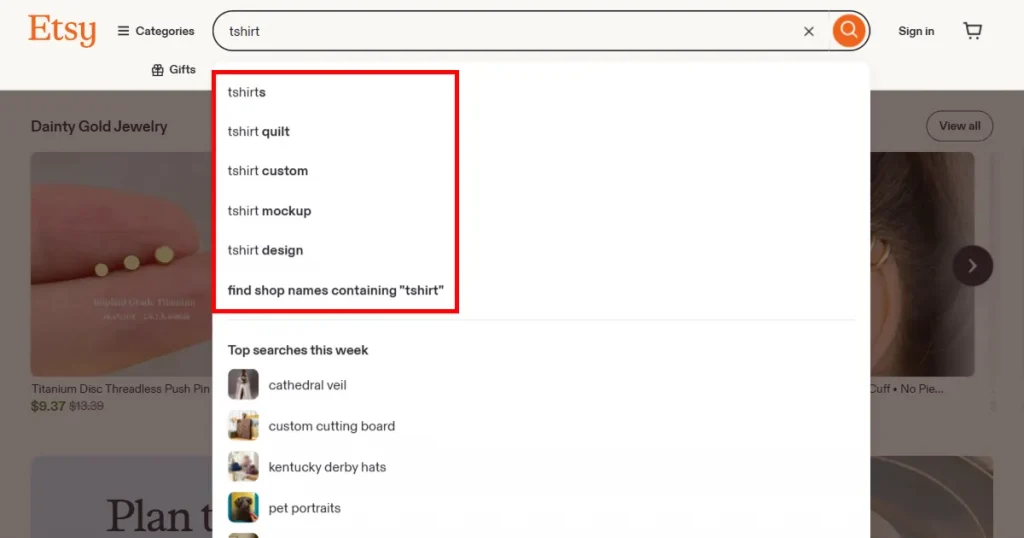Open the shopping cart icon

pos(972,31)
